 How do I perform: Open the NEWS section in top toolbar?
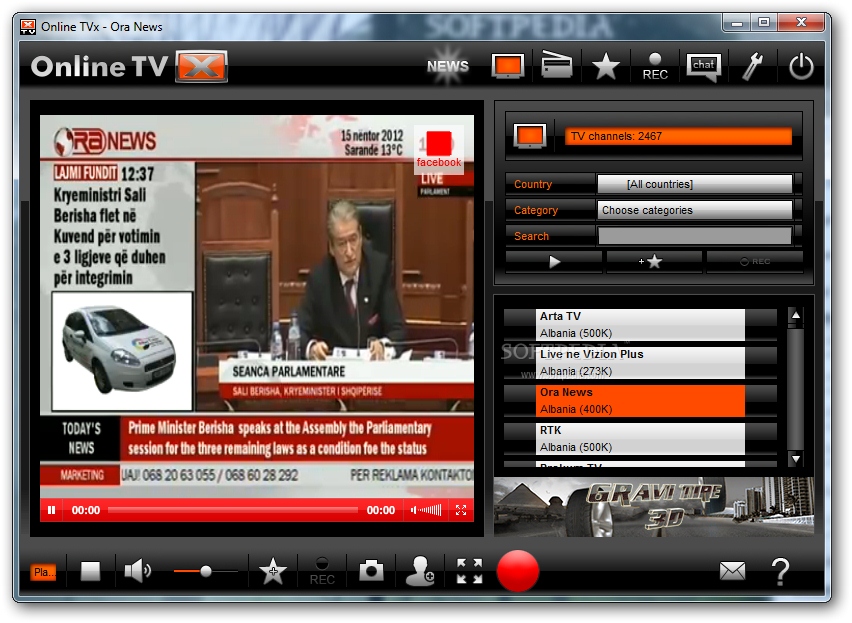click(x=448, y=66)
